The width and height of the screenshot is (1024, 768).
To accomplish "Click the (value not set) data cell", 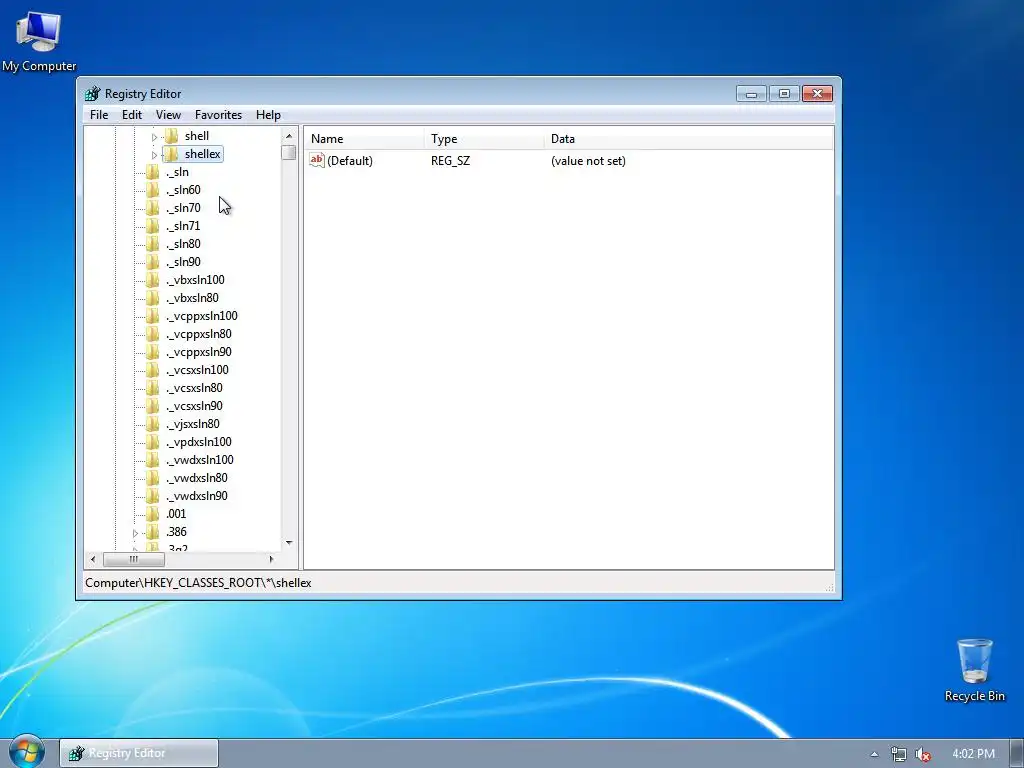I will [588, 161].
